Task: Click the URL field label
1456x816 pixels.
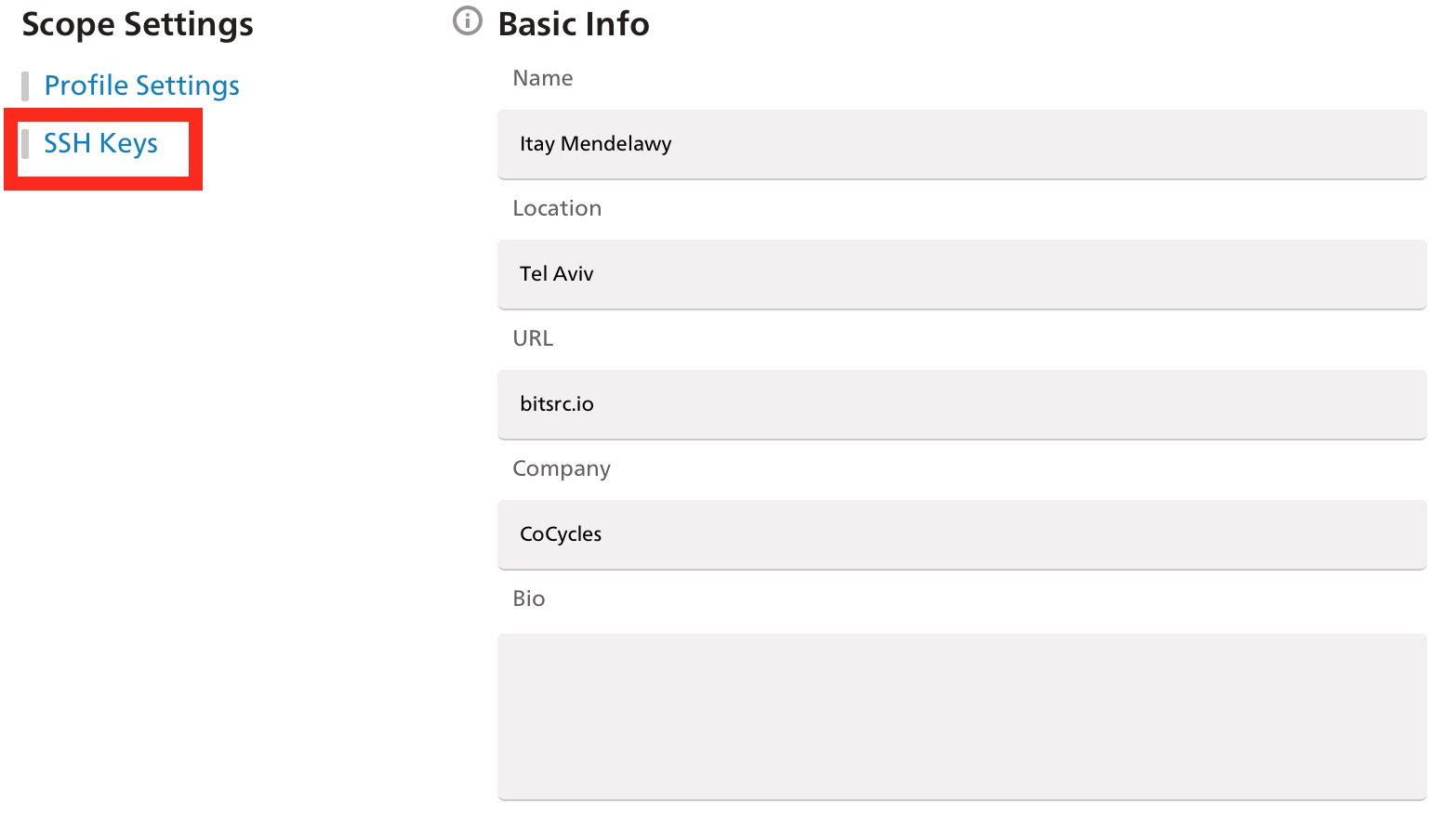Action: coord(533,338)
